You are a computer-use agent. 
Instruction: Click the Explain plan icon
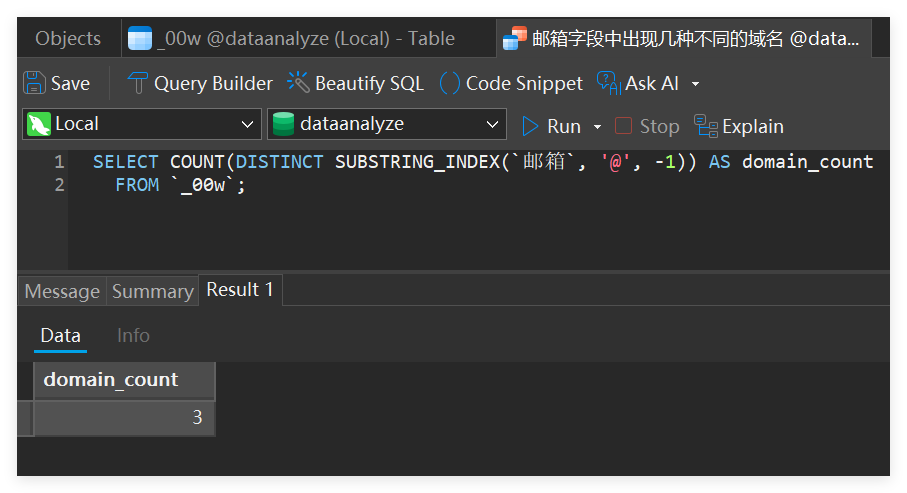point(706,126)
